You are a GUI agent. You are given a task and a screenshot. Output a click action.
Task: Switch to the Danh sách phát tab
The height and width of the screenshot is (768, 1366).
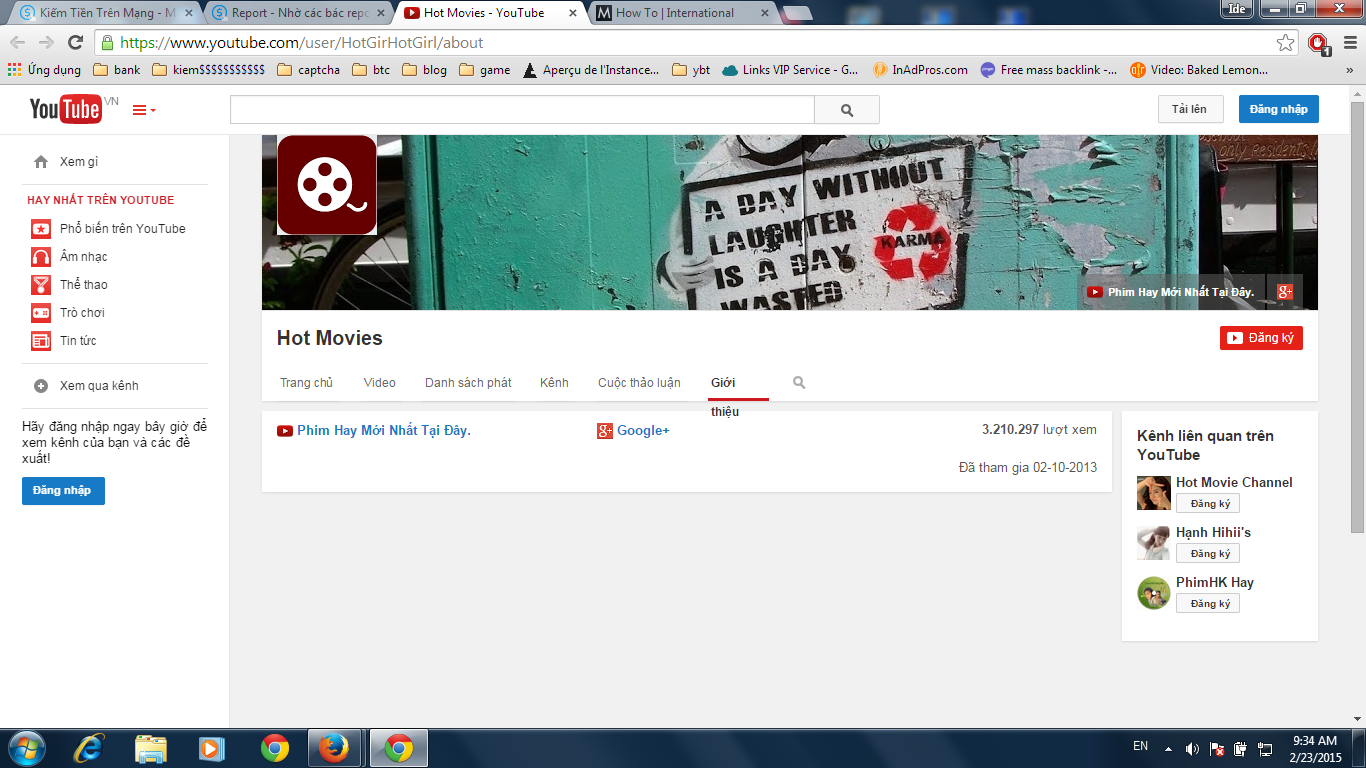pos(468,383)
